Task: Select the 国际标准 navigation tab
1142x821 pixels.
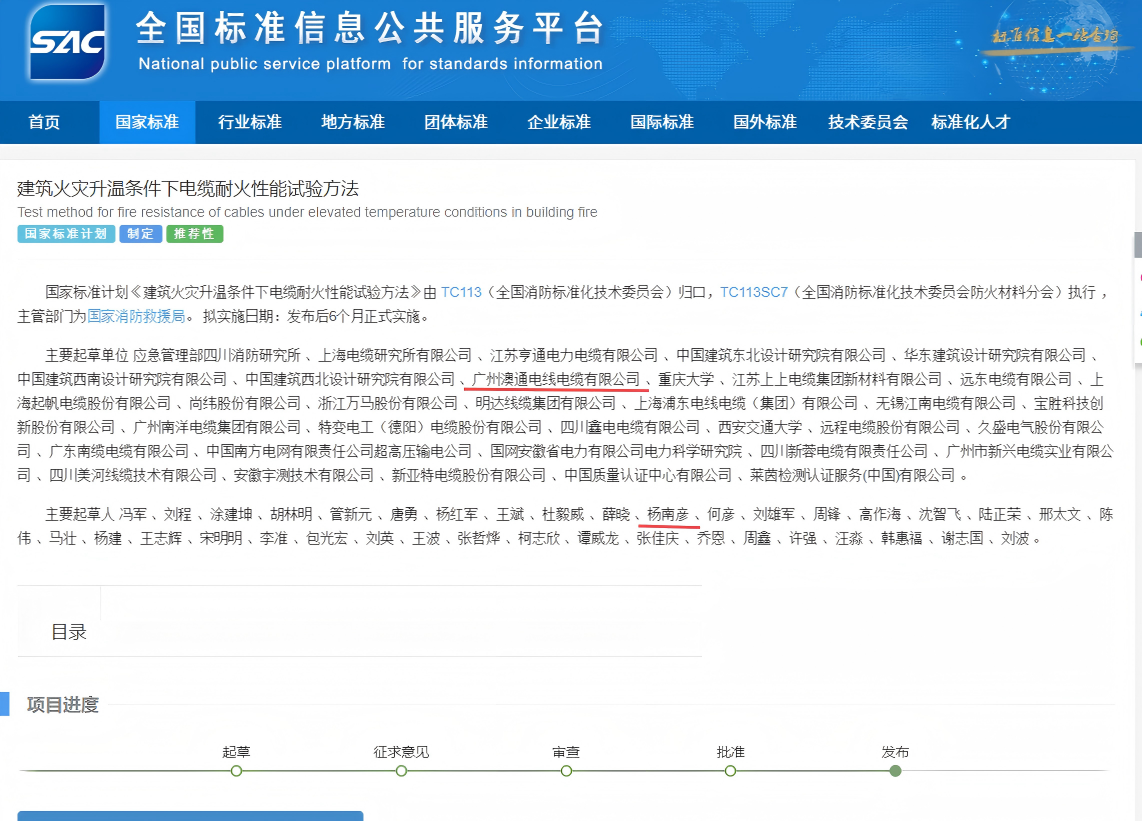Action: click(662, 122)
